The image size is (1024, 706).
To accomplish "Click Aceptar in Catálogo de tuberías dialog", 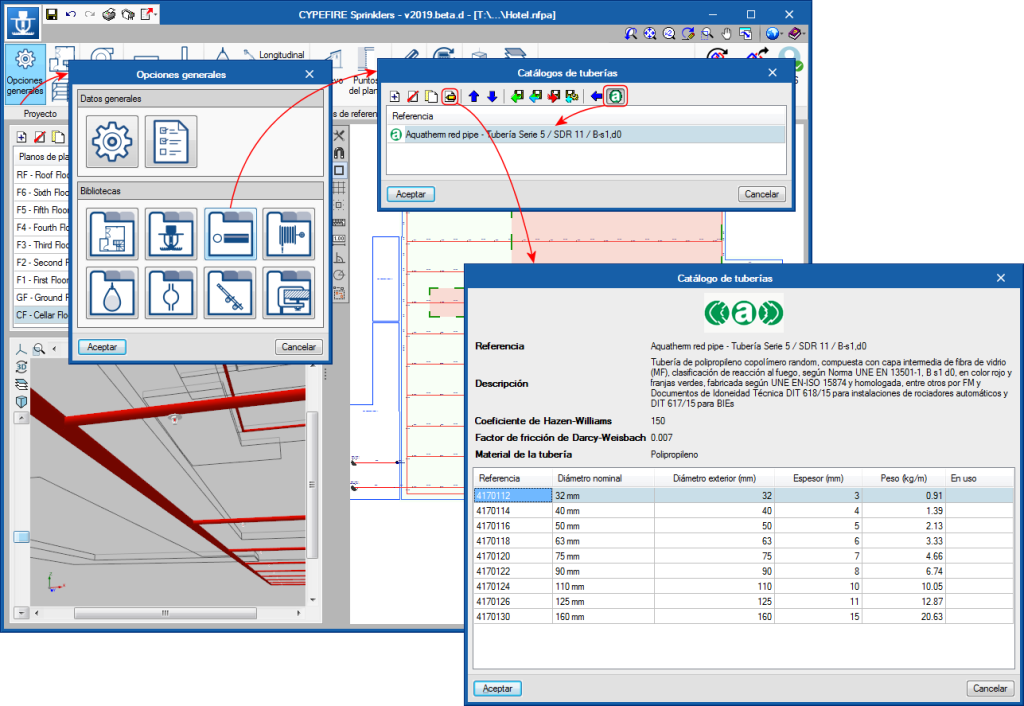I will point(497,688).
